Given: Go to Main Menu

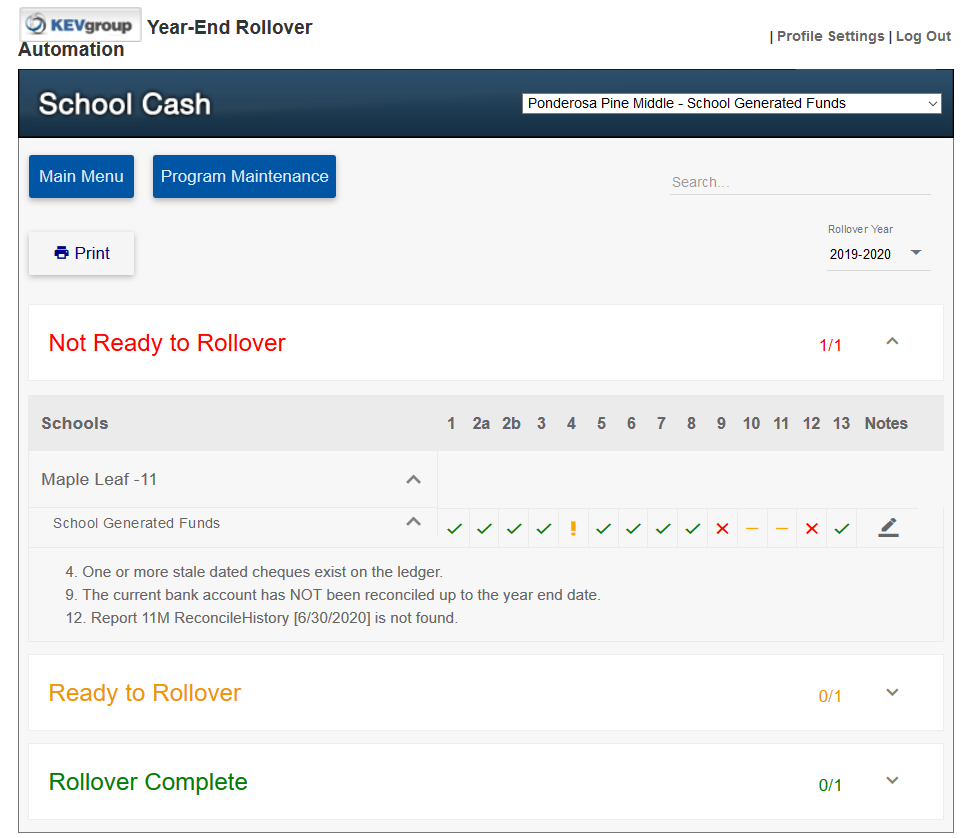Looking at the screenshot, I should point(82,177).
